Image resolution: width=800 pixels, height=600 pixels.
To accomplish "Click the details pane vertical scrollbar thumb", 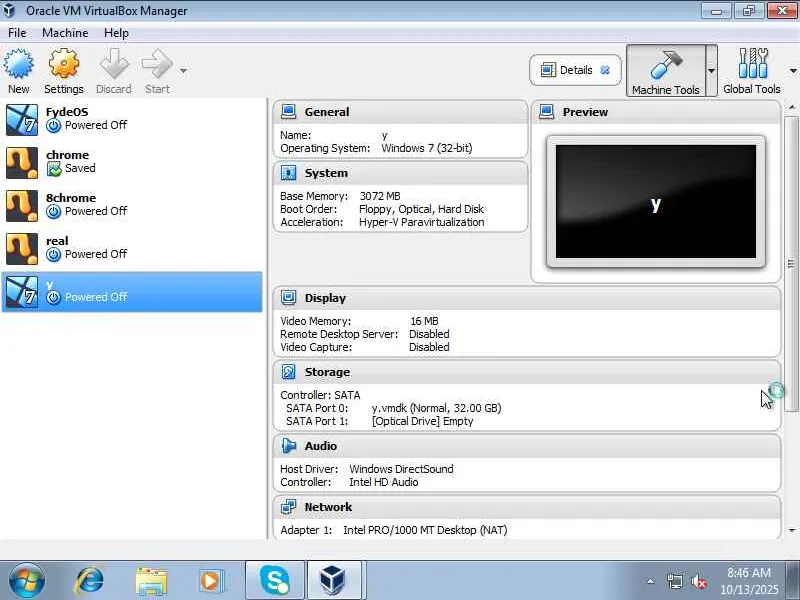I will pyautogui.click(x=791, y=263).
